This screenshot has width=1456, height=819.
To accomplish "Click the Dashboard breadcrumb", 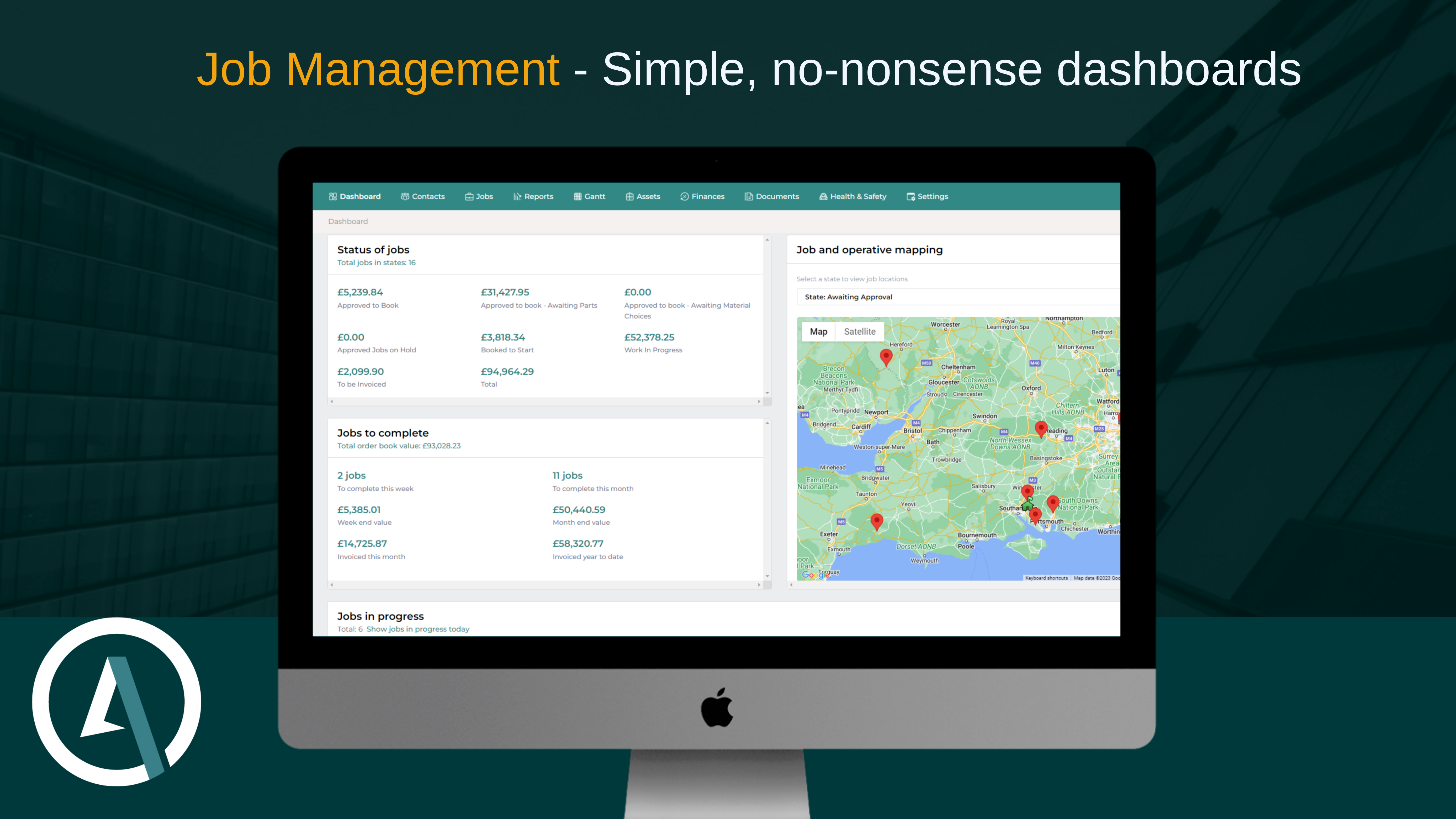I will pos(348,221).
